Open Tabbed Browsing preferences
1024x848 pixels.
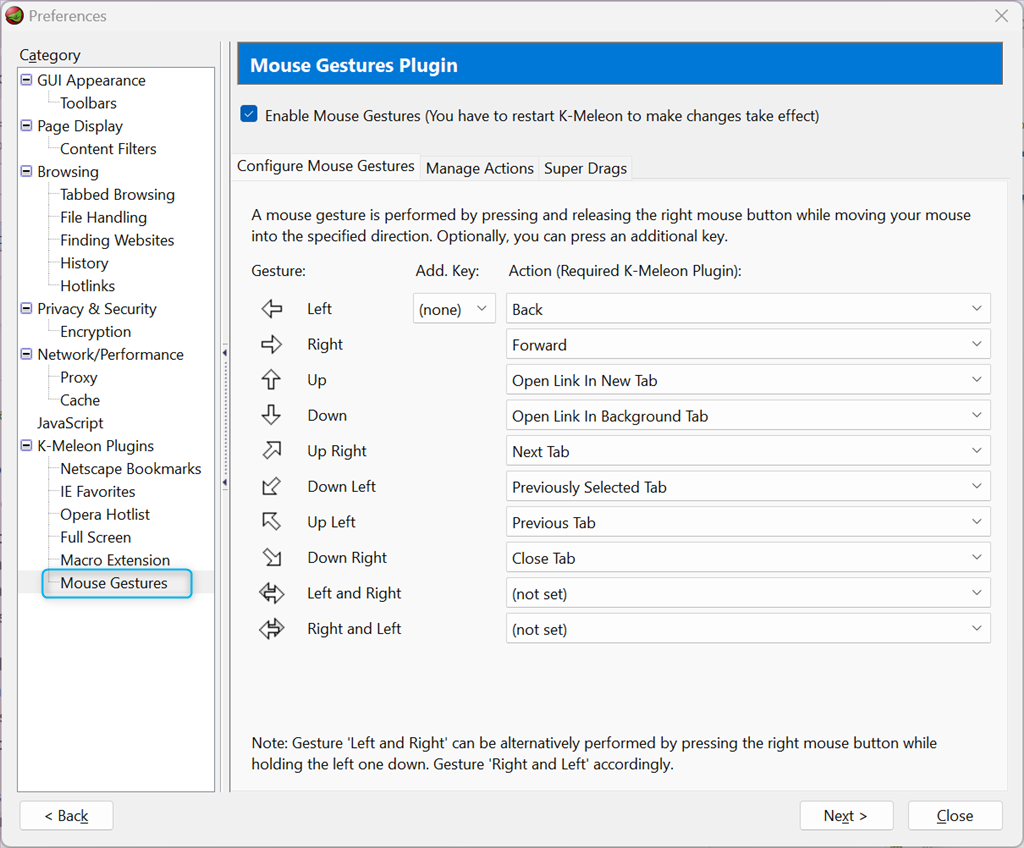pos(117,195)
